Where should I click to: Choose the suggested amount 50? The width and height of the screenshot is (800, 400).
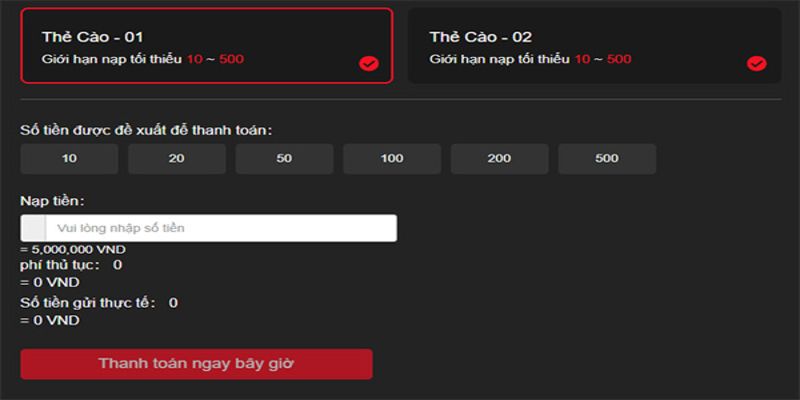coord(284,159)
